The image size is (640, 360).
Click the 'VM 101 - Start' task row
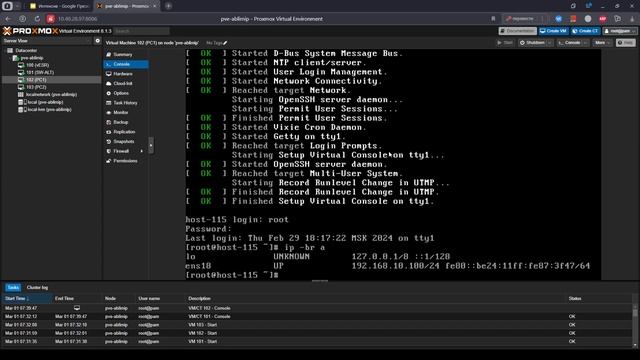(317, 341)
